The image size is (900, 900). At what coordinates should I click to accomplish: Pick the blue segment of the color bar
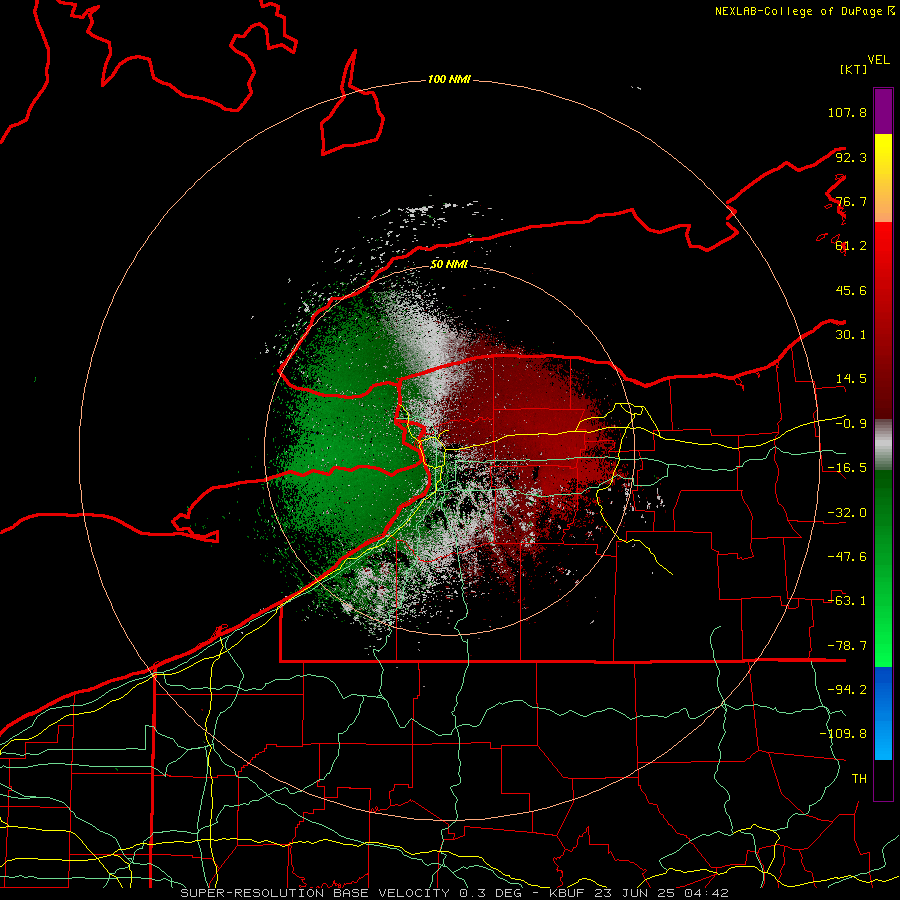coord(883,713)
